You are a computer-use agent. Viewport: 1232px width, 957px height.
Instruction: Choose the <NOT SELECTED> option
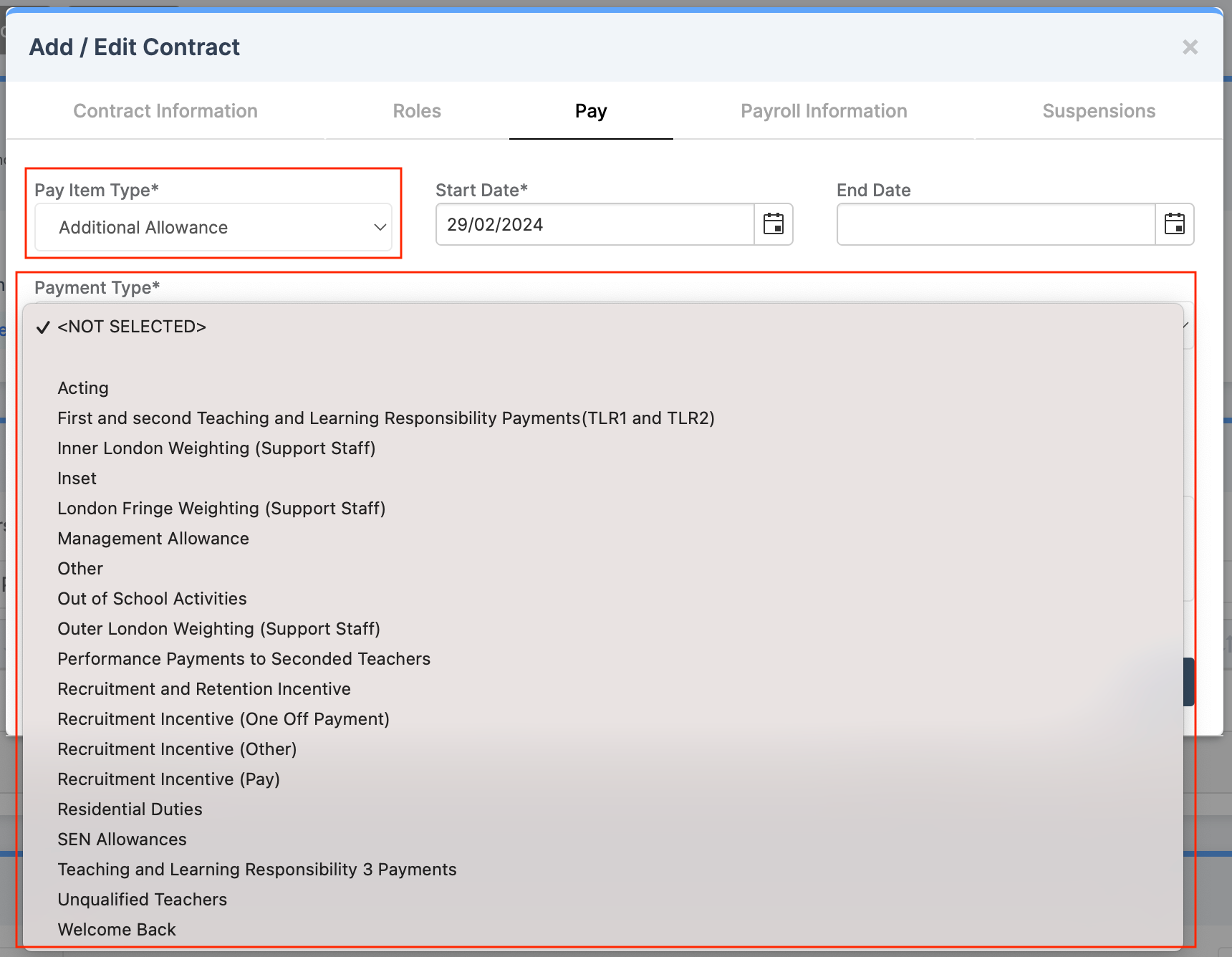coord(132,327)
